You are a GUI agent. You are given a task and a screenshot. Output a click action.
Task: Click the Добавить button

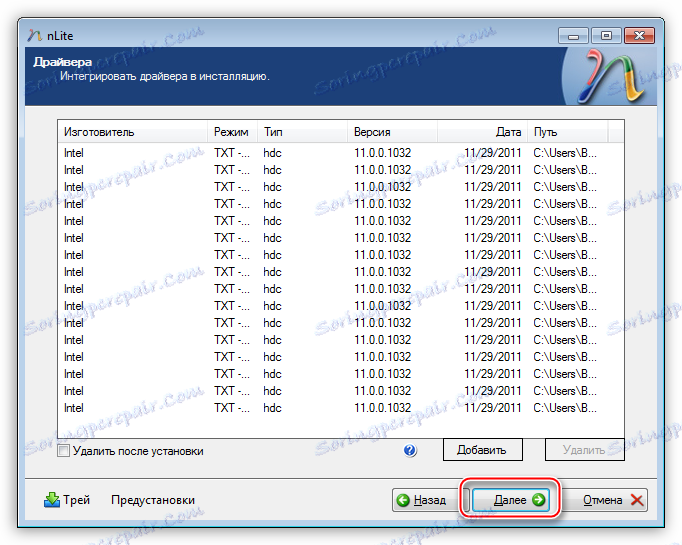click(482, 450)
